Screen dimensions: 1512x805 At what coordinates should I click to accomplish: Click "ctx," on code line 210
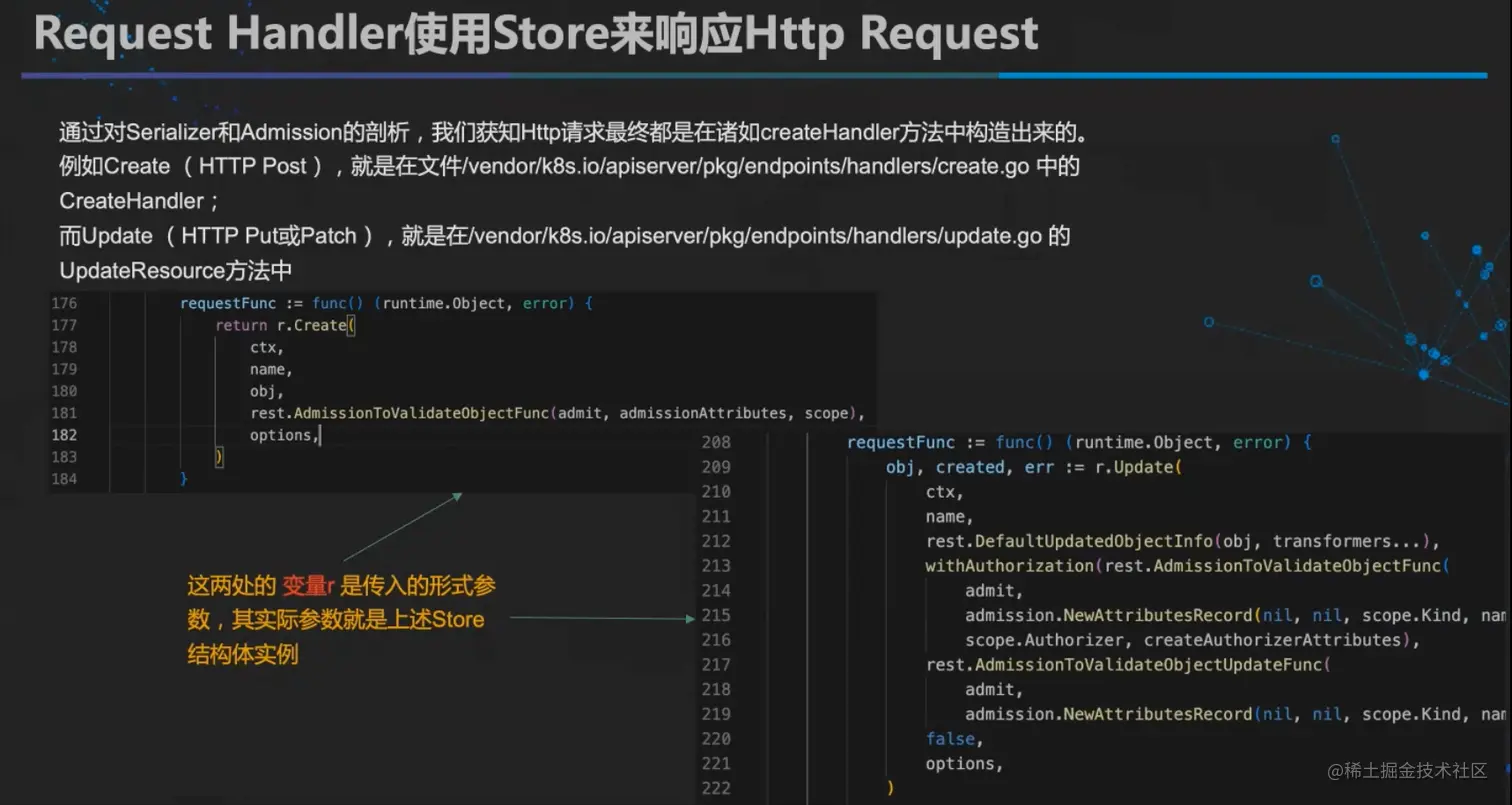pos(945,492)
